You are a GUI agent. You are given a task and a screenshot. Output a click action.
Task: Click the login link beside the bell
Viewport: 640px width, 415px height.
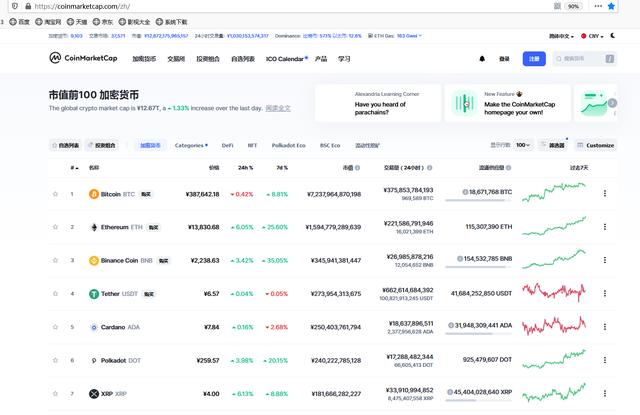(x=504, y=59)
